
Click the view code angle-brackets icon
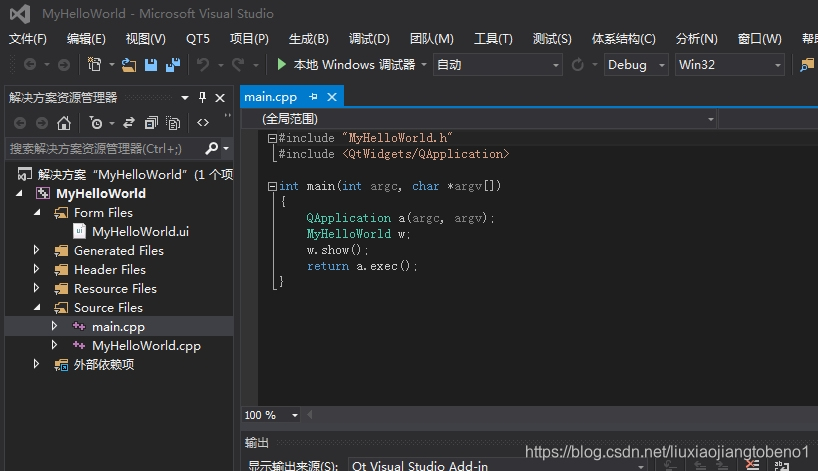pos(203,123)
